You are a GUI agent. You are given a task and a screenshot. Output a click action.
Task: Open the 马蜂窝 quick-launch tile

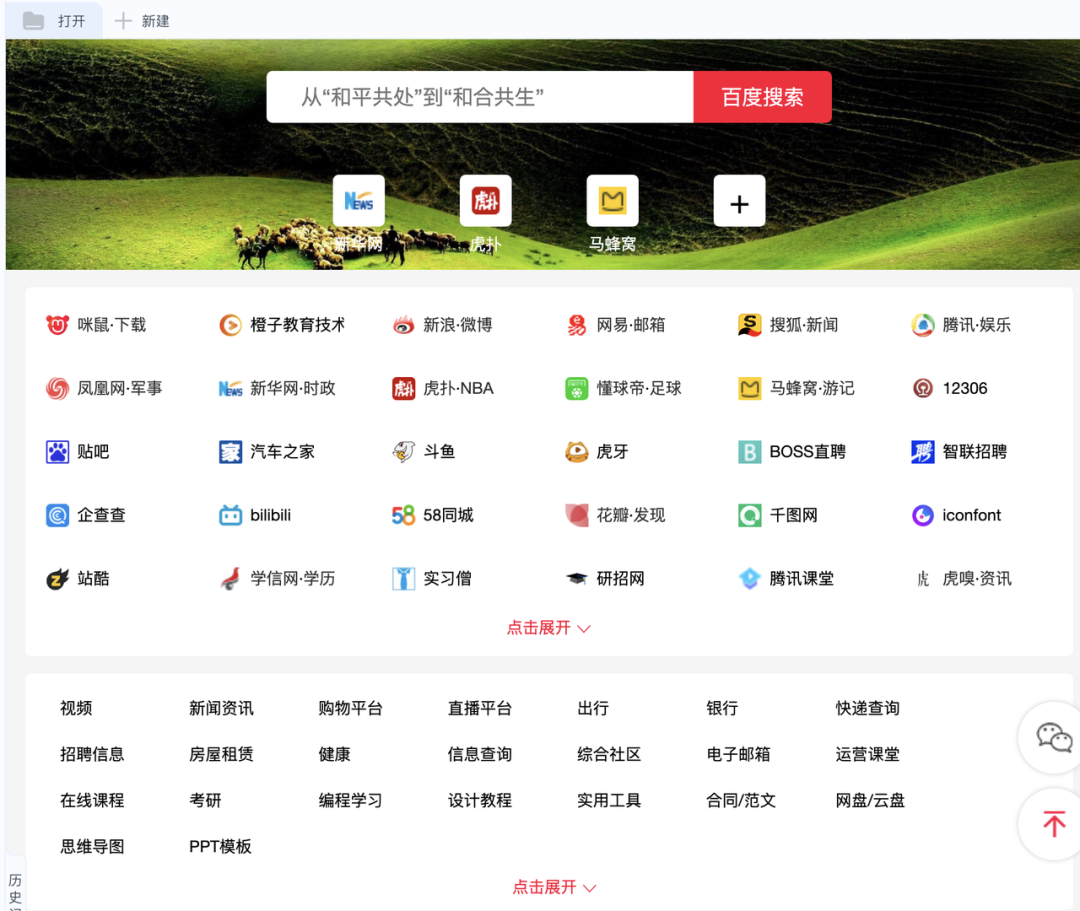coord(612,201)
